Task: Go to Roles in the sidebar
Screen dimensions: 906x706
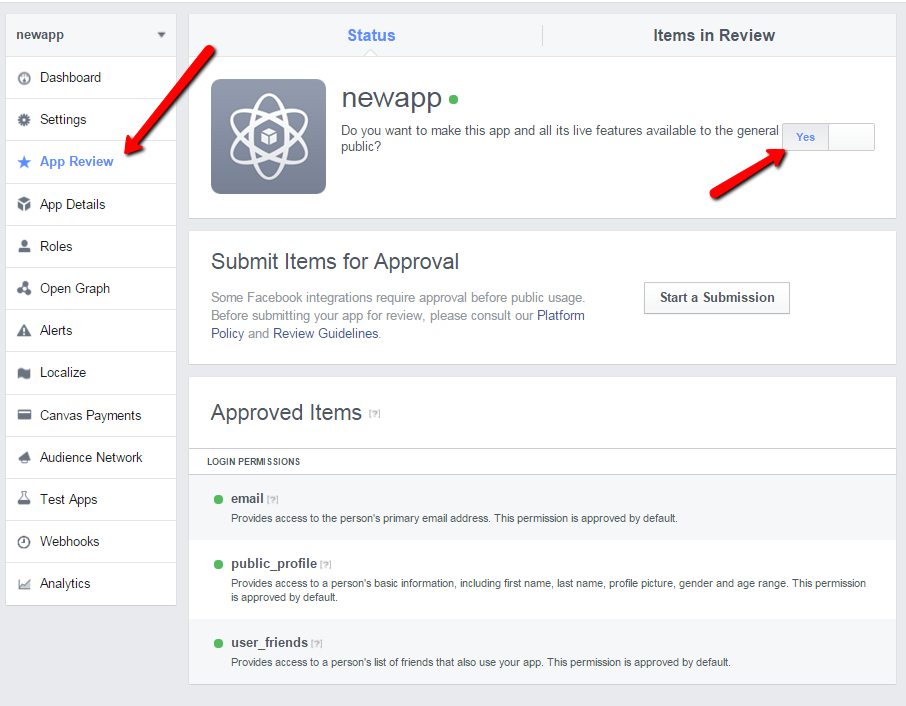Action: 91,246
